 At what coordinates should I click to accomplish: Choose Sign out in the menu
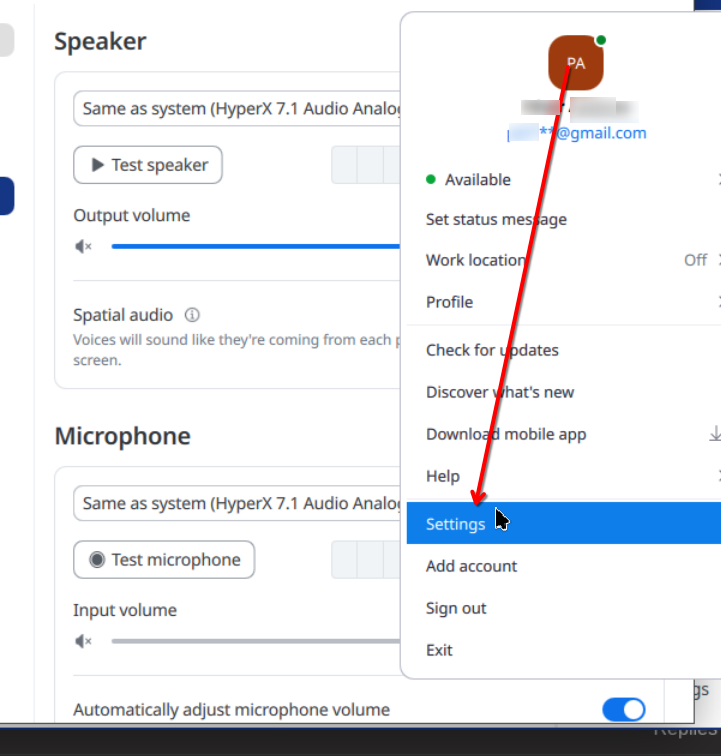pos(456,608)
